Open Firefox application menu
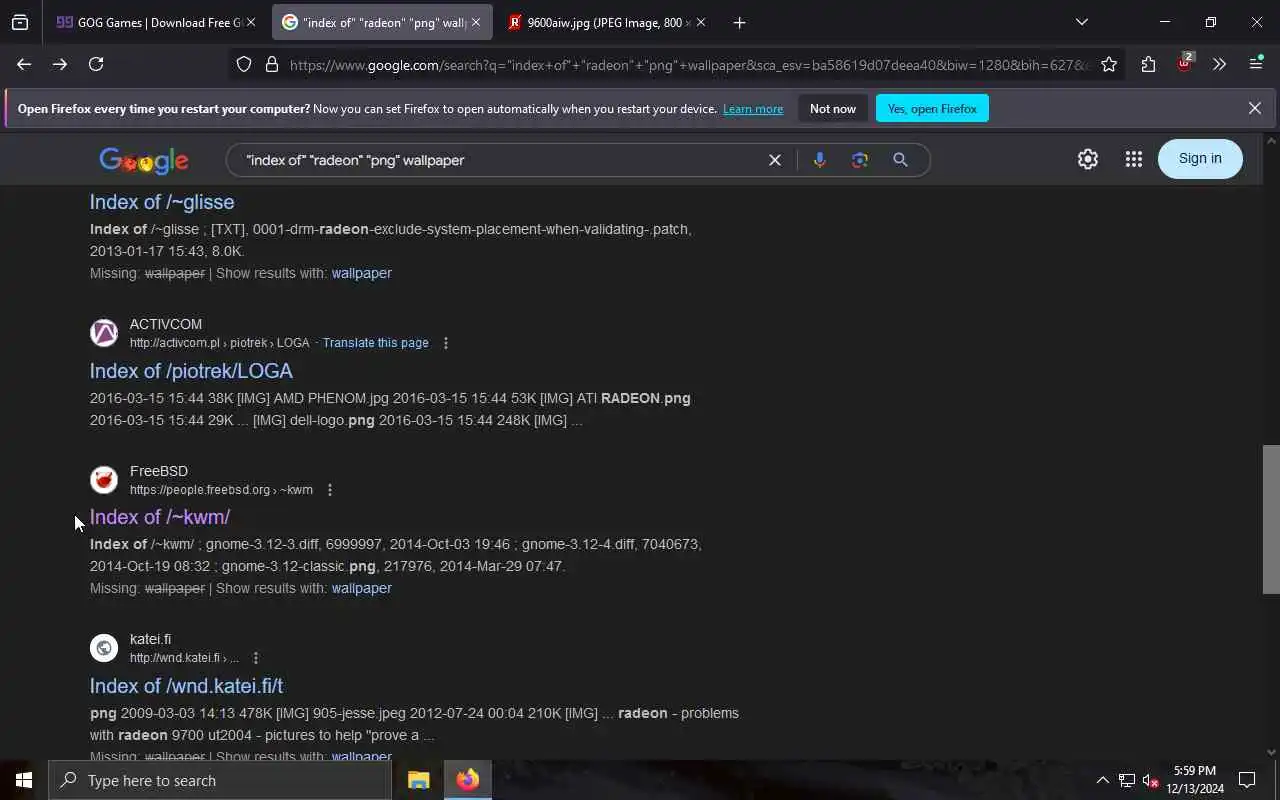1280x800 pixels. tap(1256, 64)
